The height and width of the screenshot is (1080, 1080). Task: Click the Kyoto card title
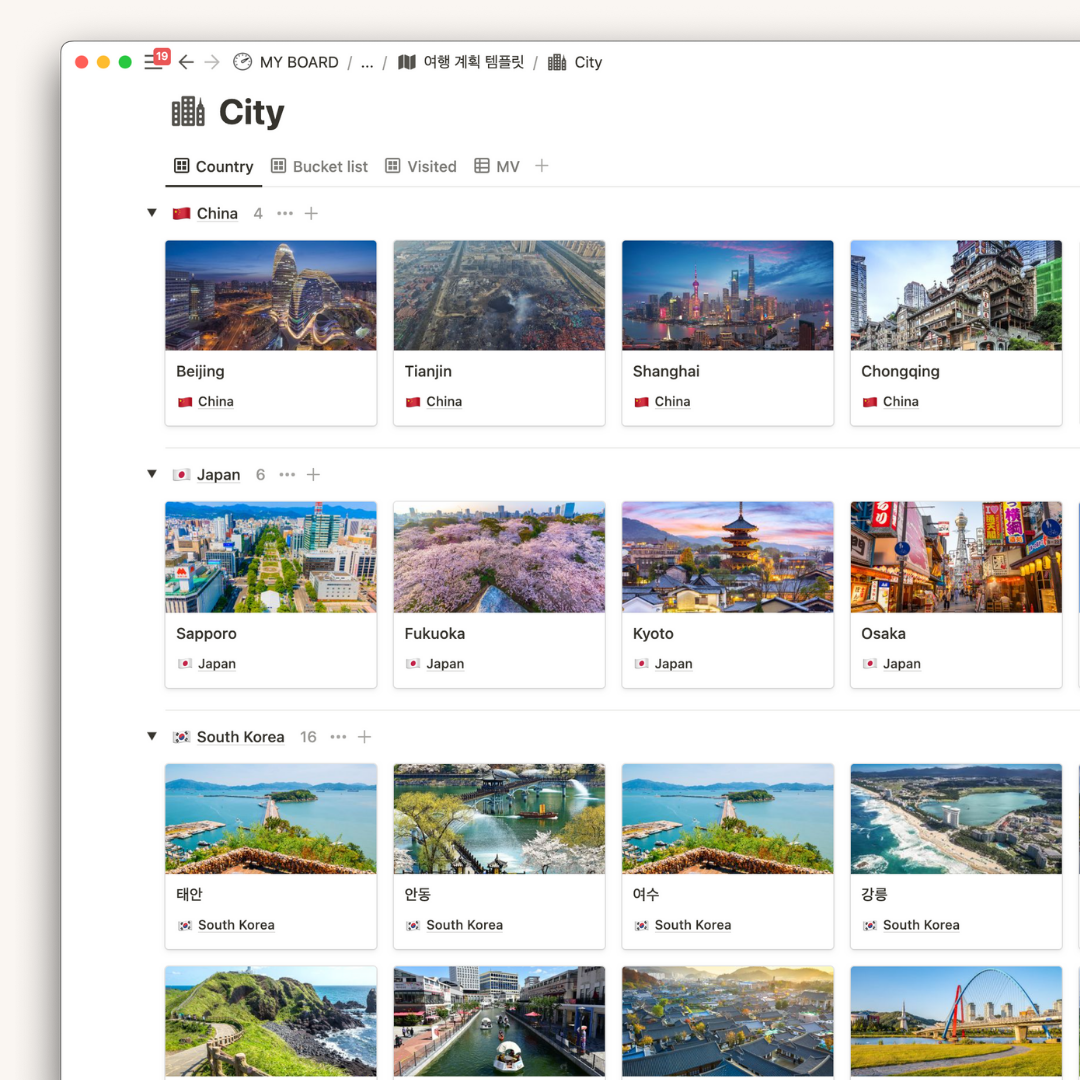pyautogui.click(x=653, y=634)
